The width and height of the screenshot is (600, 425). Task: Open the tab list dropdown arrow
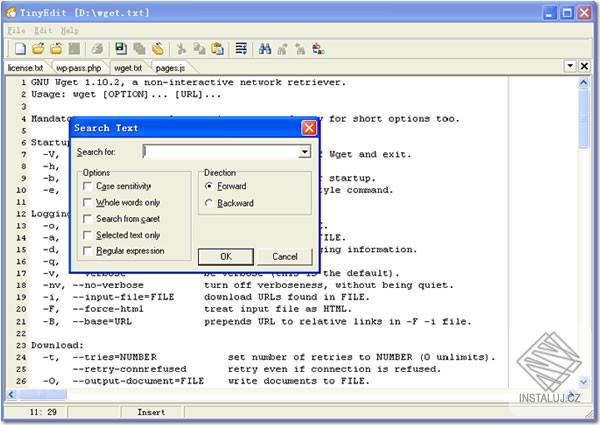(570, 66)
